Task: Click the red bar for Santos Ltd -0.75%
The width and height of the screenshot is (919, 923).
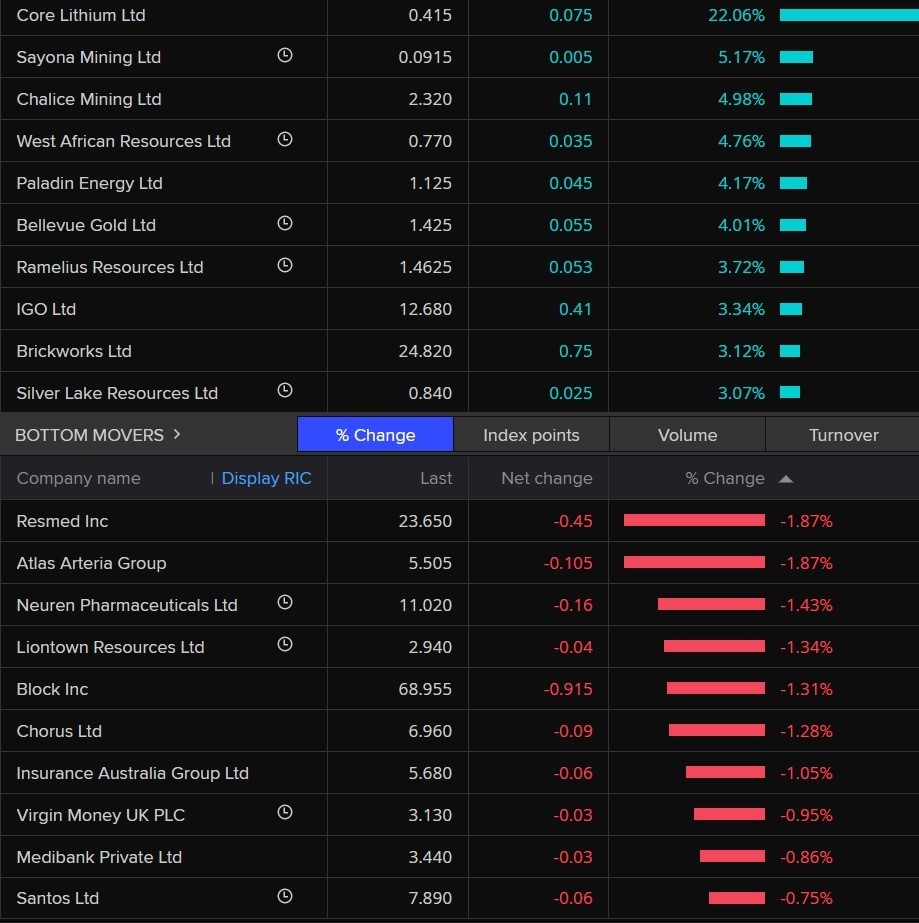Action: [x=737, y=898]
